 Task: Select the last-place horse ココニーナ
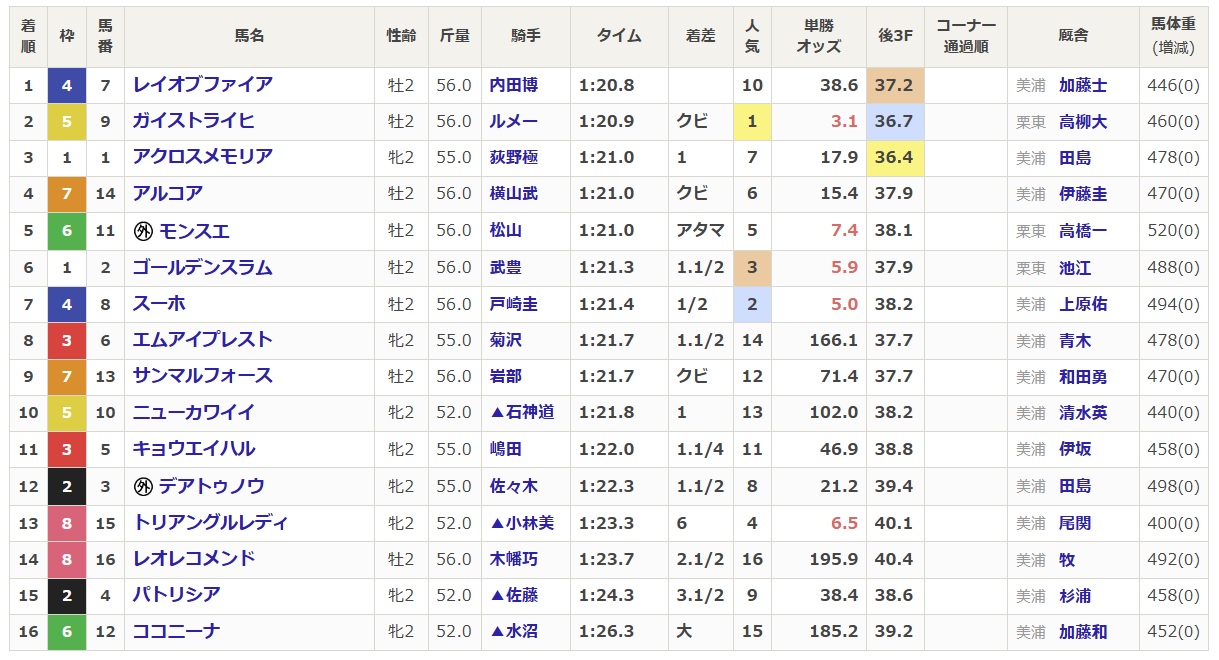coord(176,631)
